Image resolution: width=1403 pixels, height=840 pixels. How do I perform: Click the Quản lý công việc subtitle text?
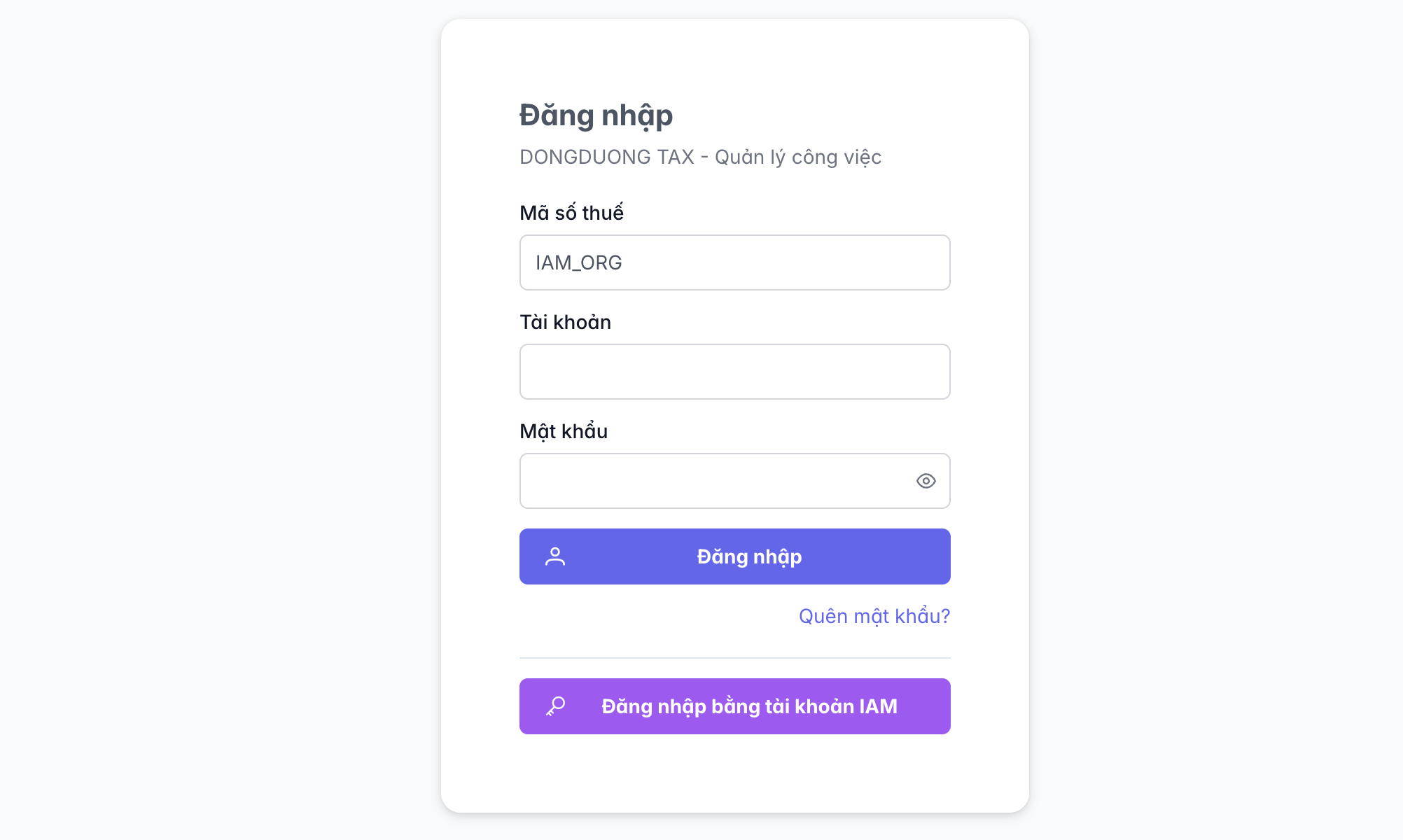click(797, 157)
